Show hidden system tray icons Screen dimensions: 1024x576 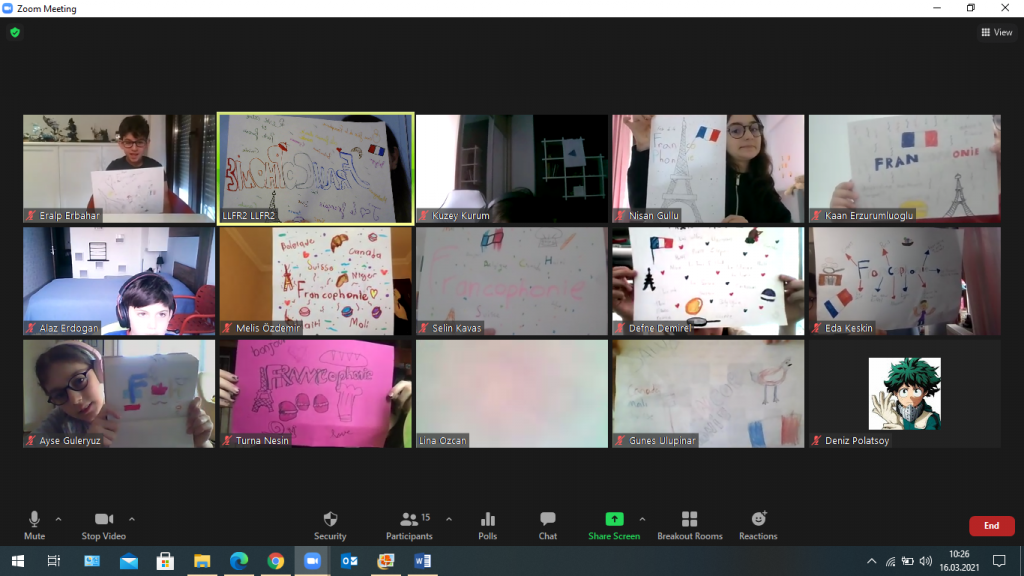(x=872, y=561)
